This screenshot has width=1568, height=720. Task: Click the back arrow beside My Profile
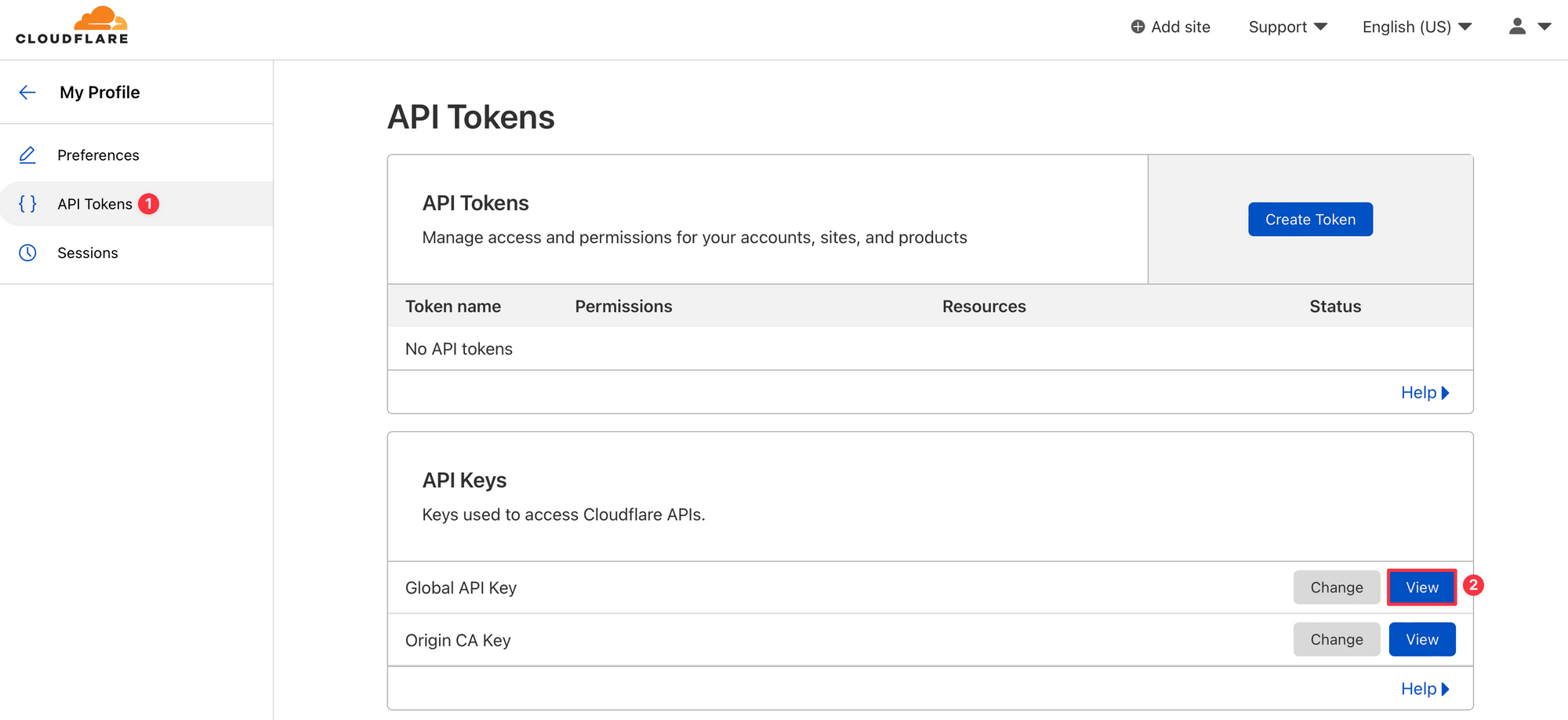point(27,93)
